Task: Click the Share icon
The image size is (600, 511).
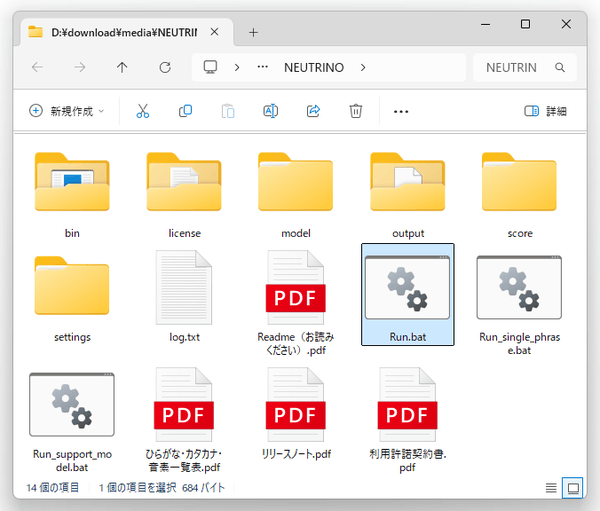Action: [313, 111]
